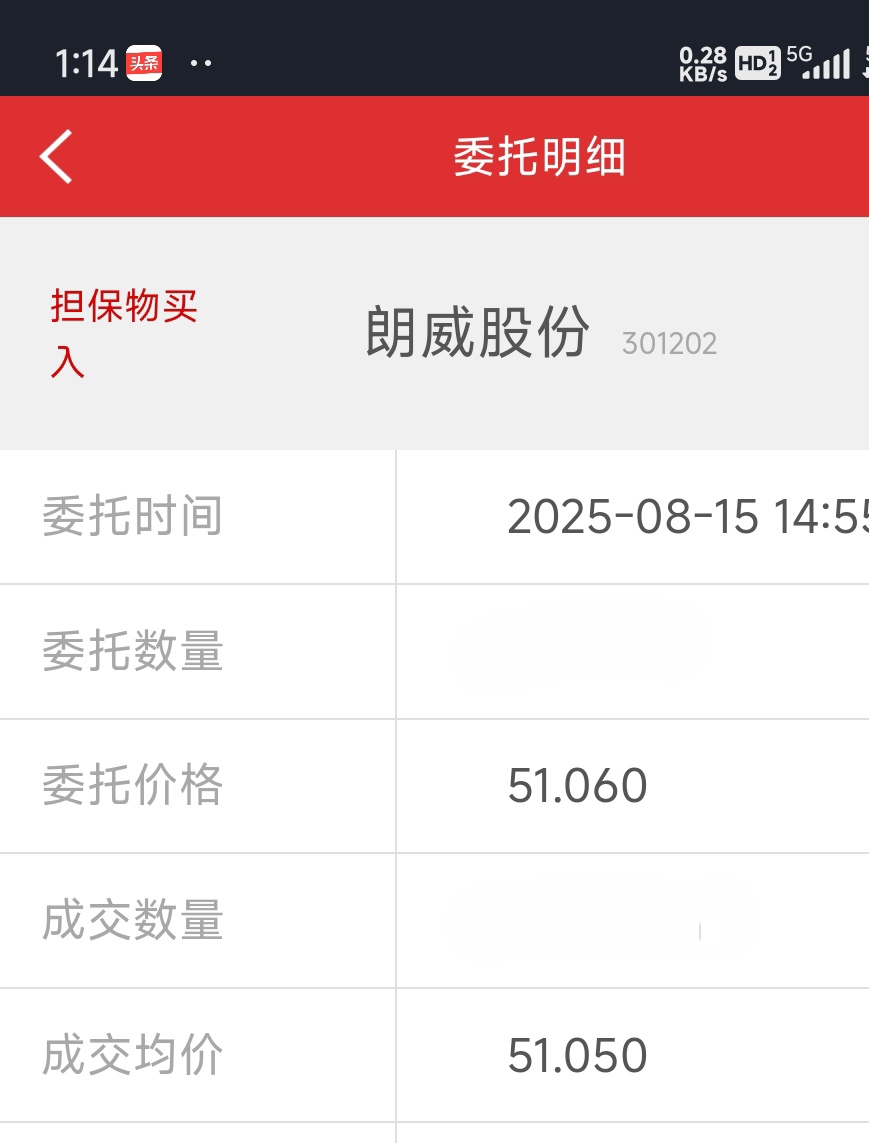
Task: Select the 成交均价 row label
Action: [133, 1055]
